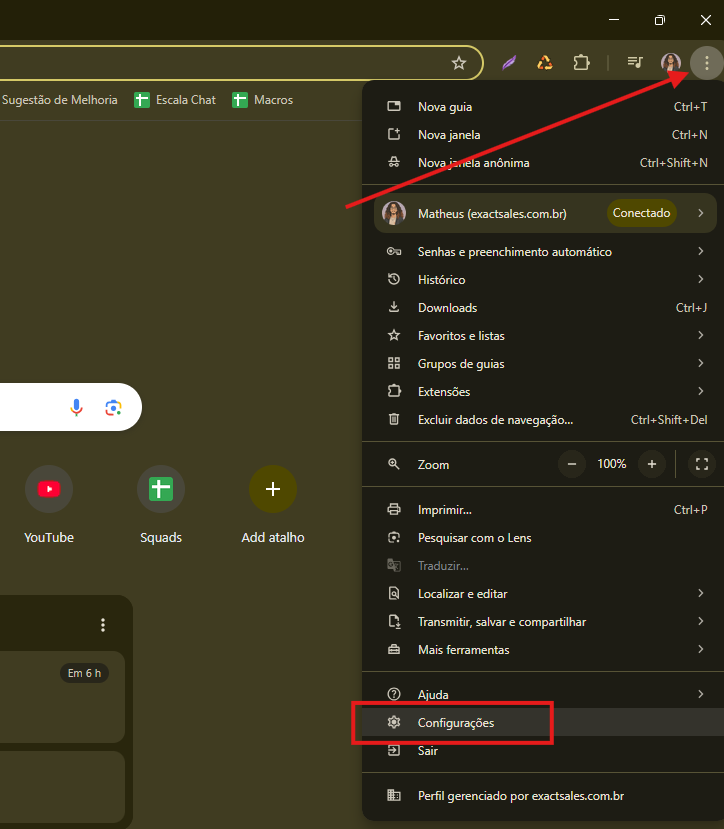Expand Localizar e editar submenu
This screenshot has height=829, width=724.
(543, 594)
